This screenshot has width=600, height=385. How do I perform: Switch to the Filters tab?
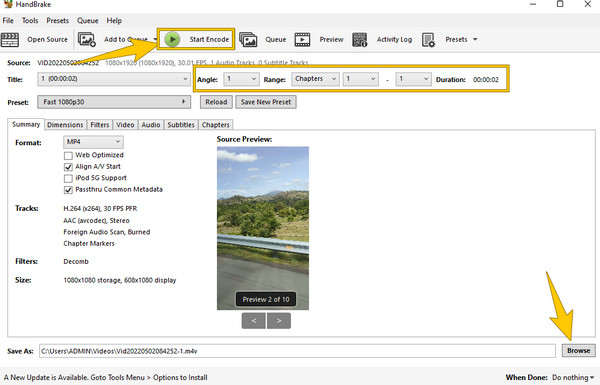[100, 125]
